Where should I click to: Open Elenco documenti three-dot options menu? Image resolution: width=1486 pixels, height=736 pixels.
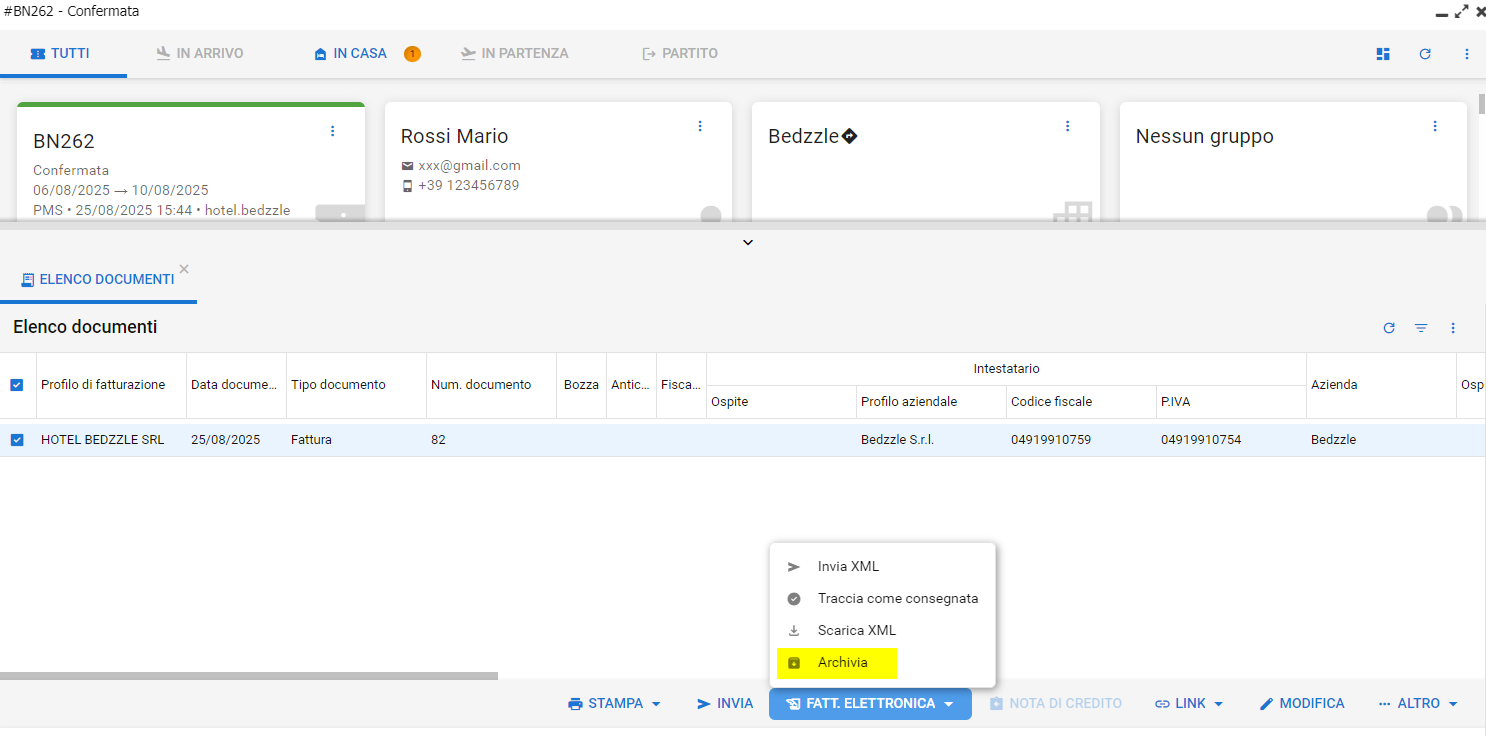tap(1453, 328)
